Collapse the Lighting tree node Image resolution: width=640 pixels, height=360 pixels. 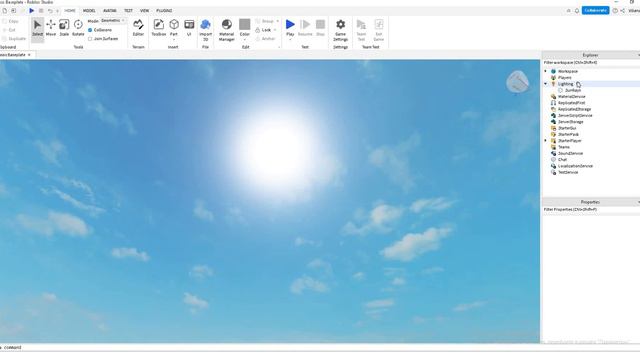tap(546, 84)
